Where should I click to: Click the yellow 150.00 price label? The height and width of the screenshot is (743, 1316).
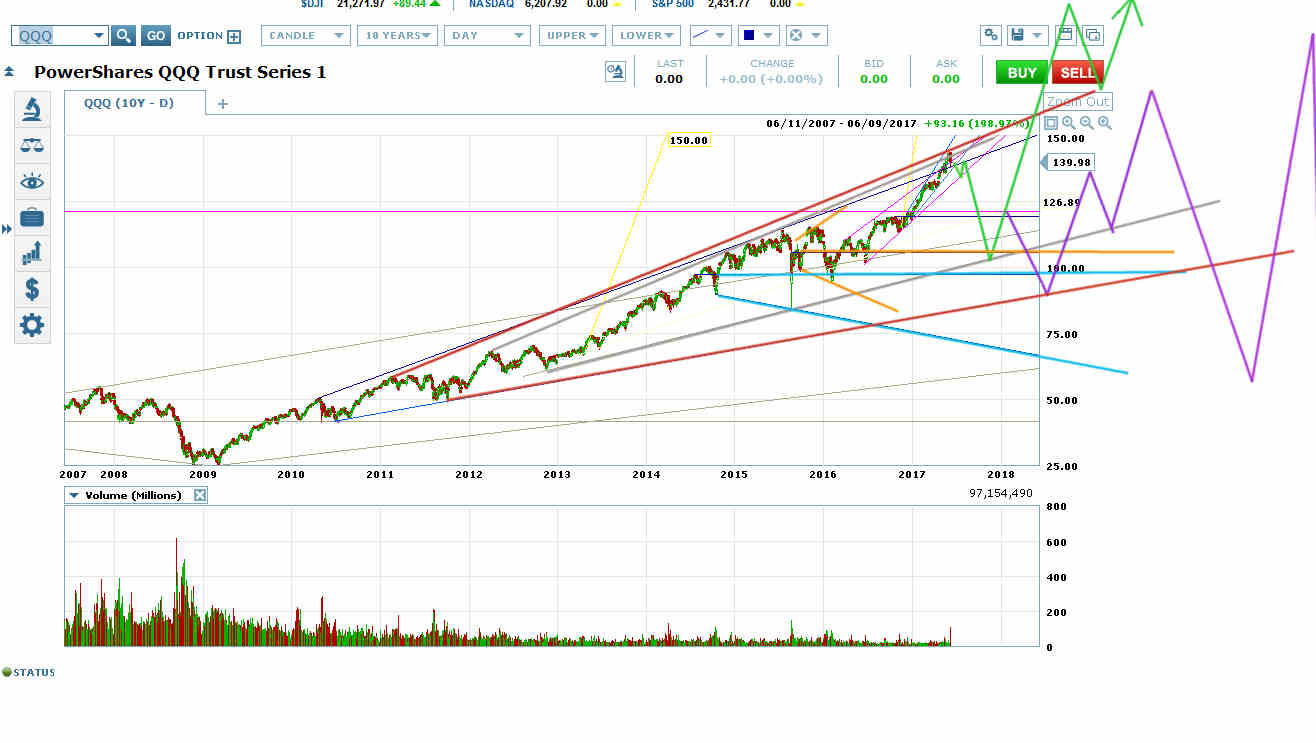click(x=689, y=140)
